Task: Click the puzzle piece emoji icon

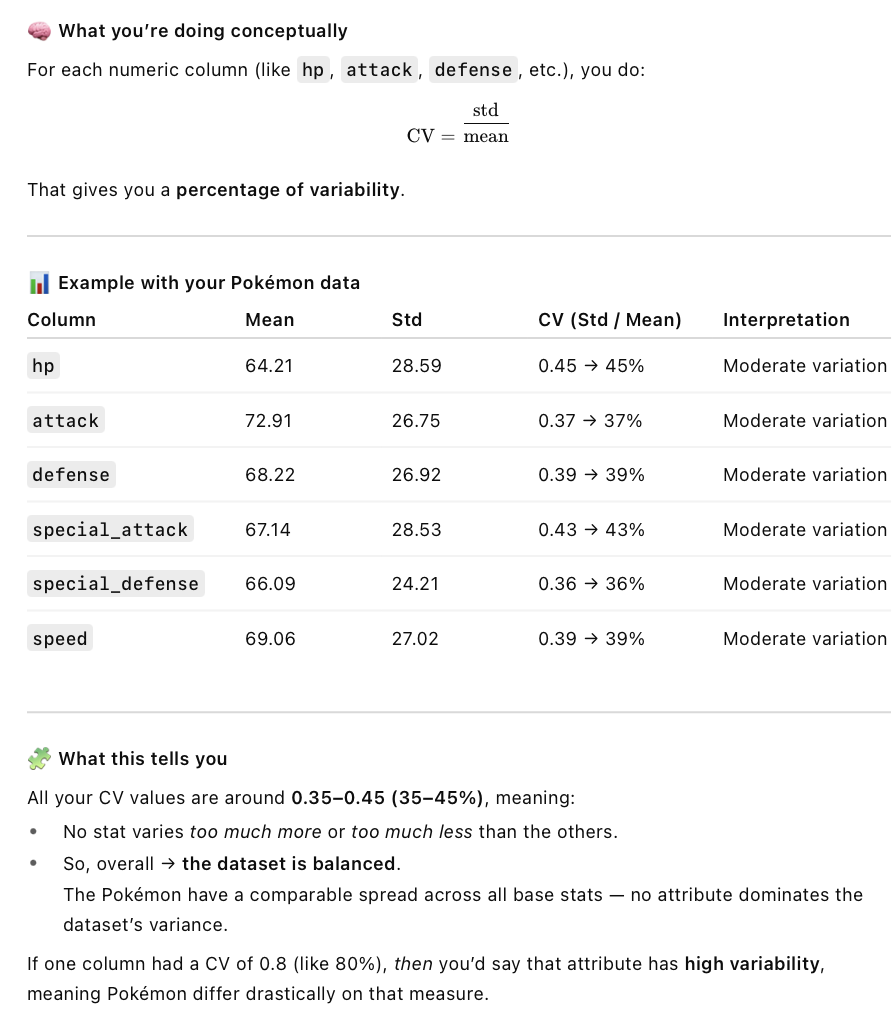Action: click(39, 758)
